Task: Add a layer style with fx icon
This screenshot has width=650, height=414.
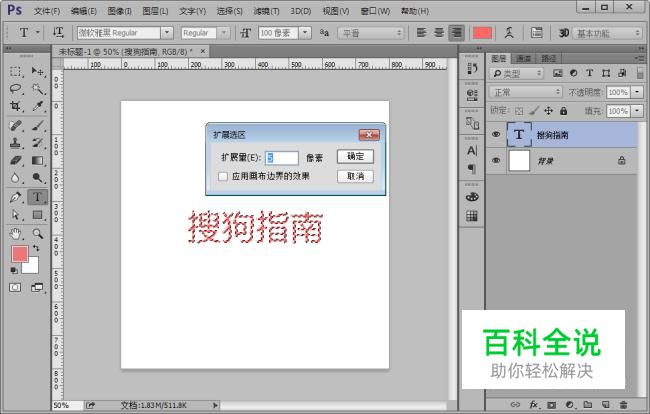Action: tap(534, 404)
